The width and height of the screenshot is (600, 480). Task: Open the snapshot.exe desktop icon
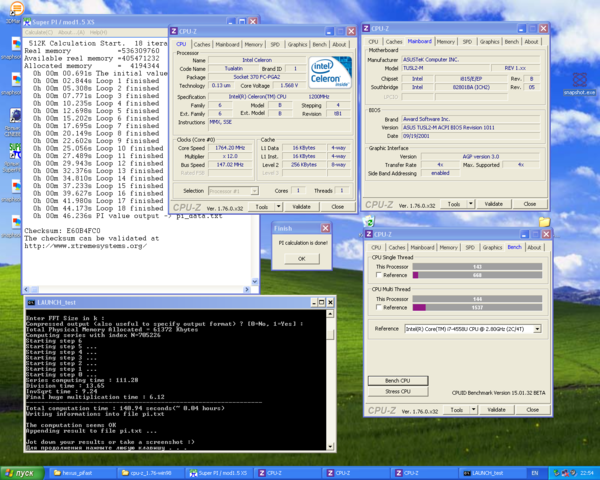tap(580, 80)
